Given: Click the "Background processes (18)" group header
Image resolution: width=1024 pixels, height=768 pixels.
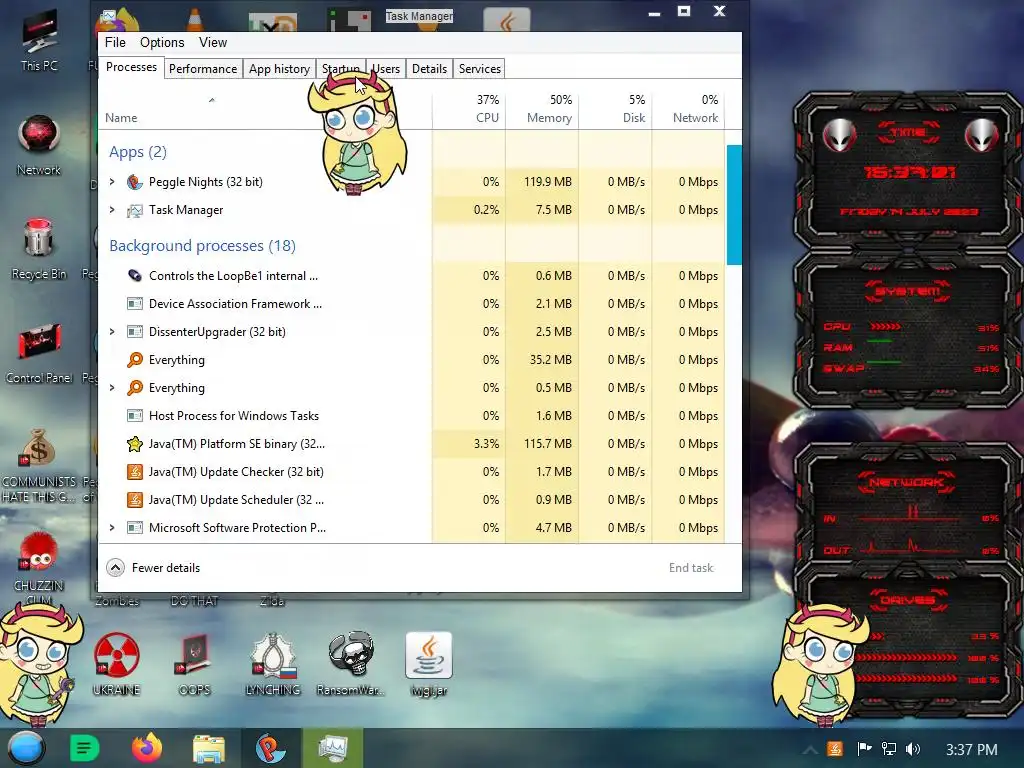Looking at the screenshot, I should pos(202,246).
